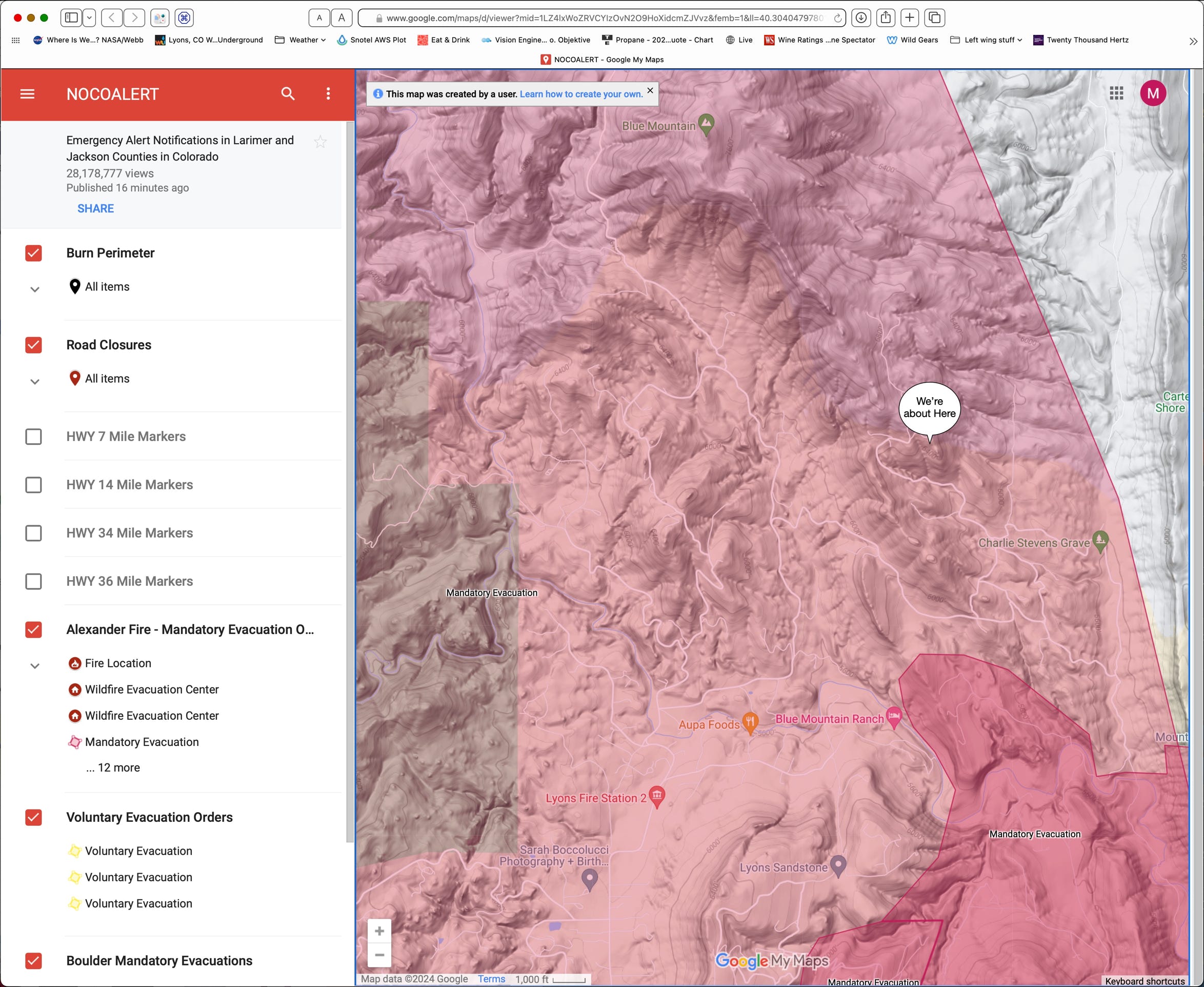The height and width of the screenshot is (987, 1204).
Task: Open the Left wing stuff bookmarks folder
Action: 986,40
